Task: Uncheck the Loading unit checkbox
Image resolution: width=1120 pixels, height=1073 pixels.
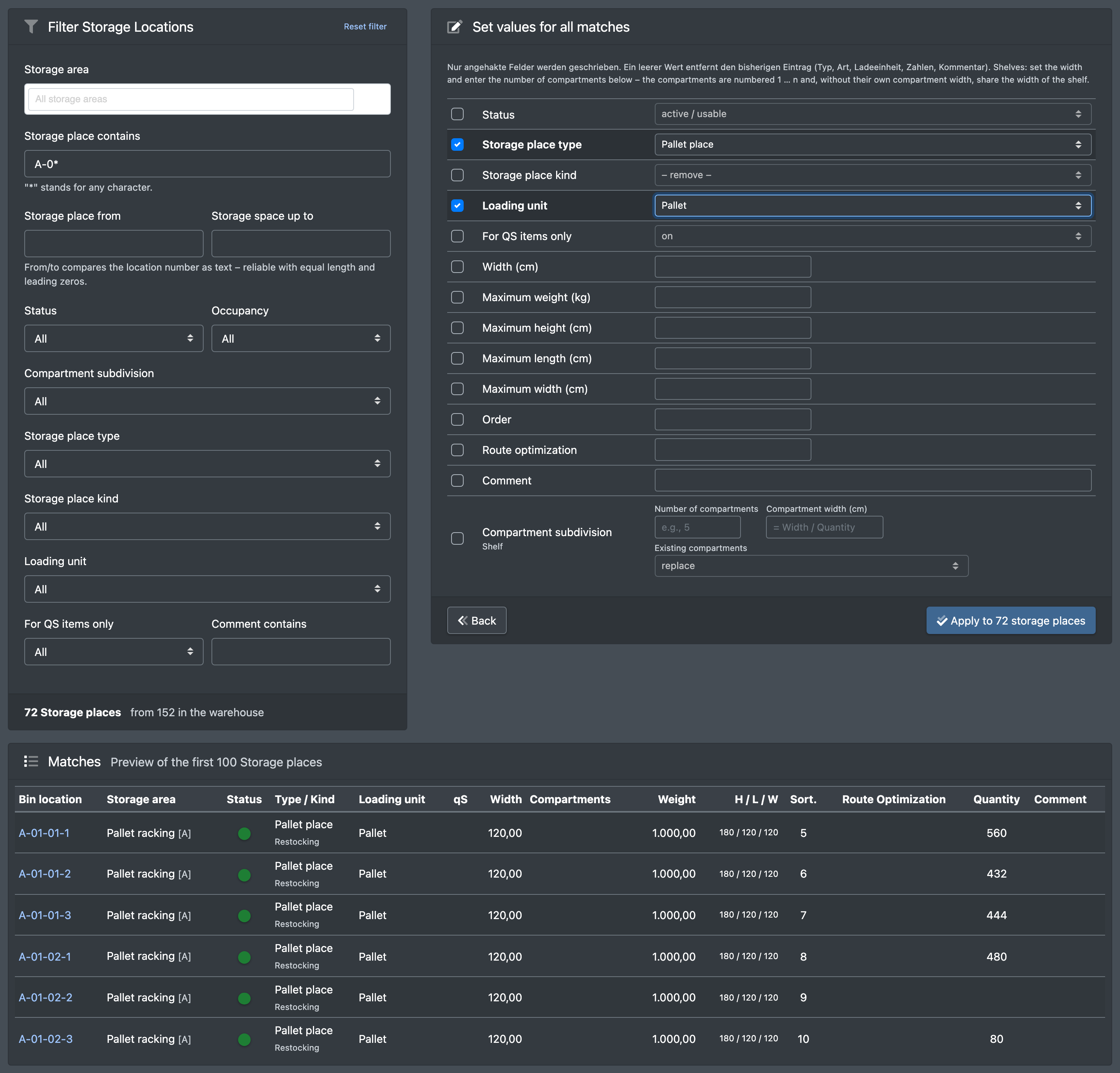Action: pos(457,206)
